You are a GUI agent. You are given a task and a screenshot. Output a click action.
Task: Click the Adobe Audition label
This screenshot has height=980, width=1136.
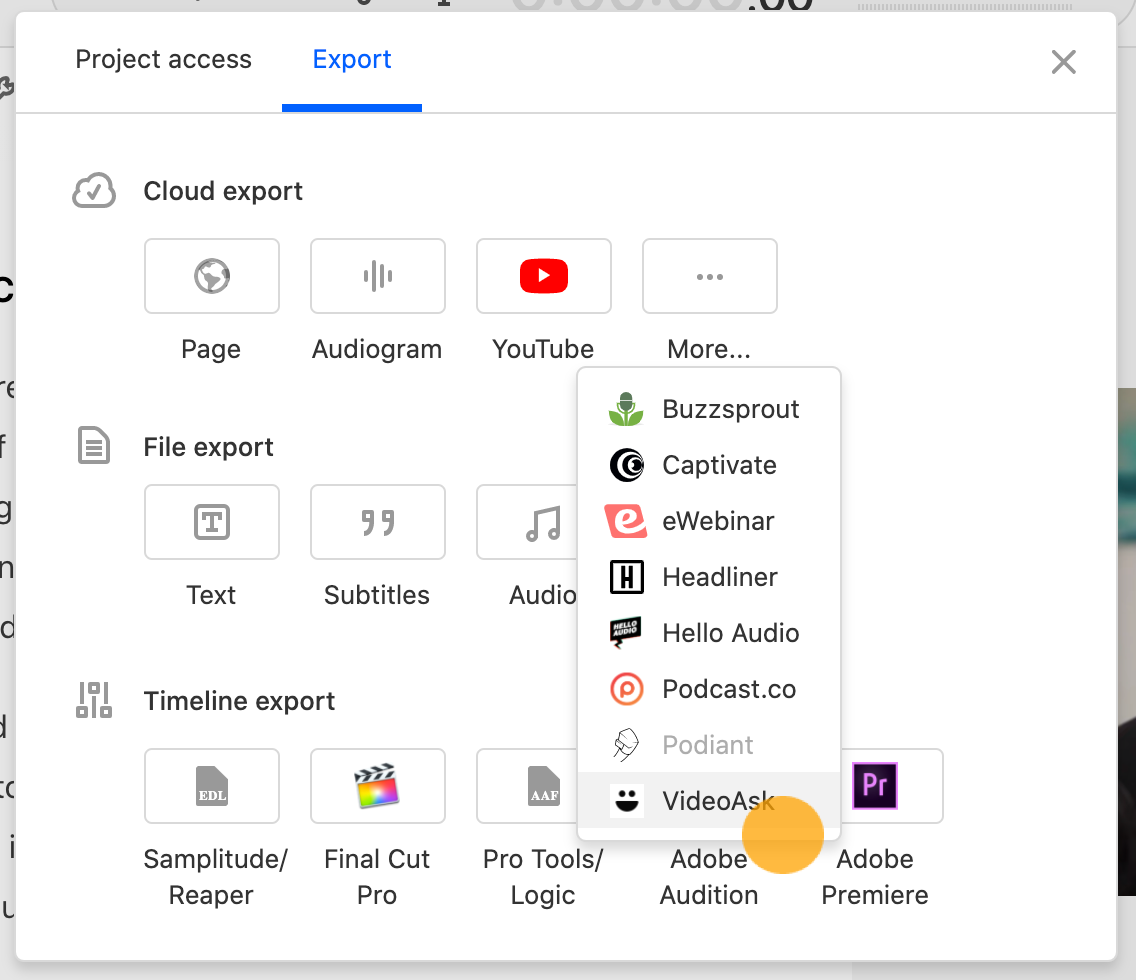(x=709, y=877)
